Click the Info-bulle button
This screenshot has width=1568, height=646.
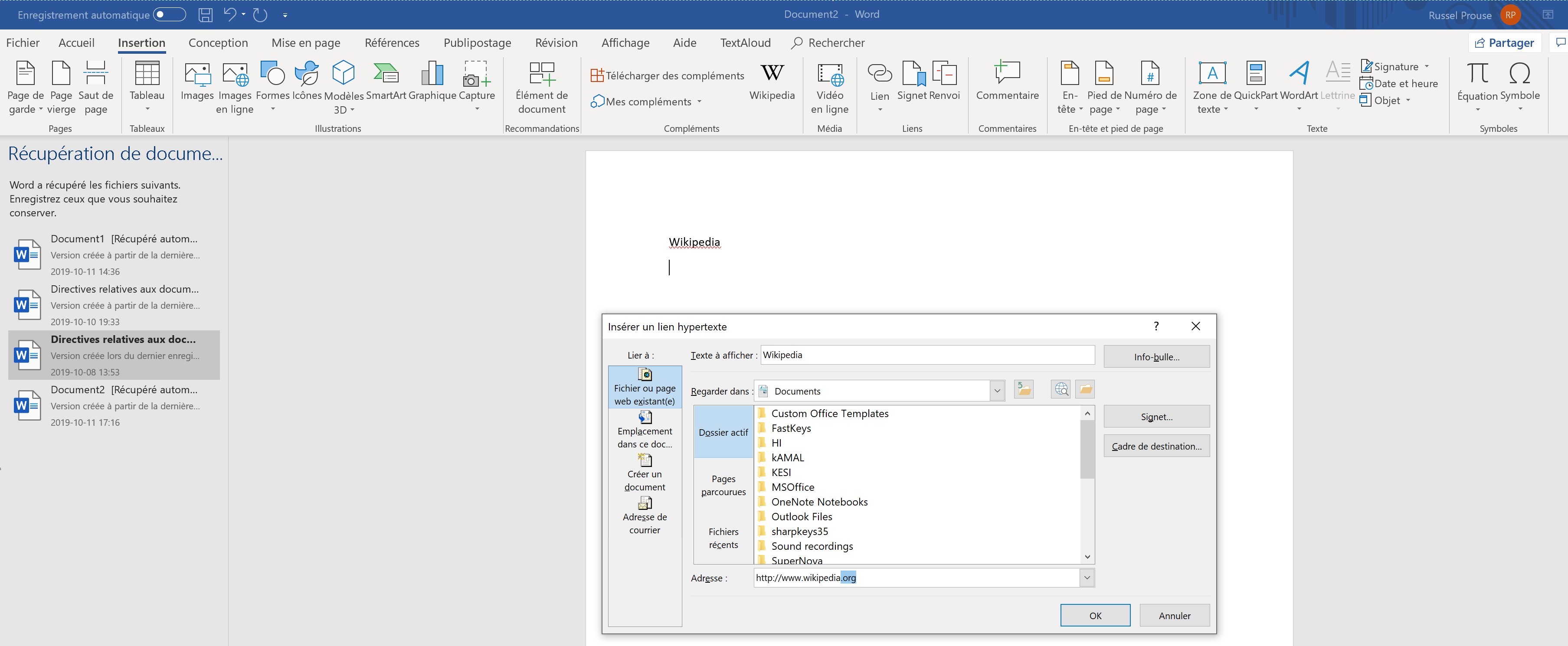pos(1156,357)
